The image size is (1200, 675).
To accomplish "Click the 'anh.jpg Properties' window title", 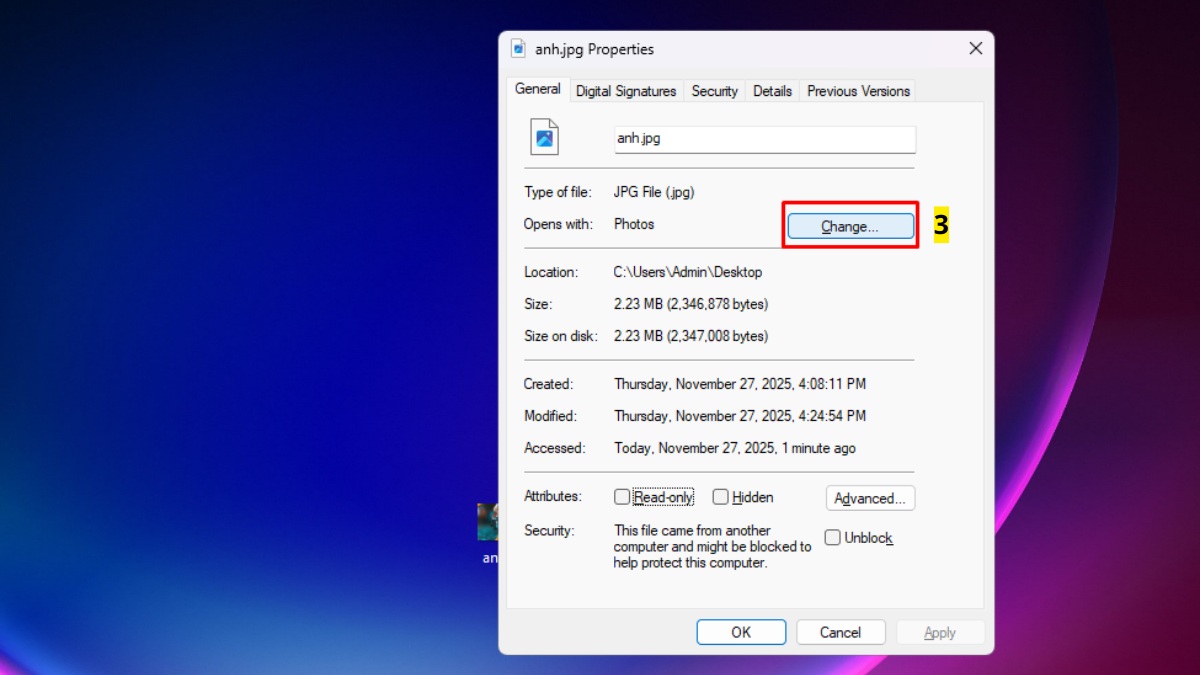I will (594, 49).
